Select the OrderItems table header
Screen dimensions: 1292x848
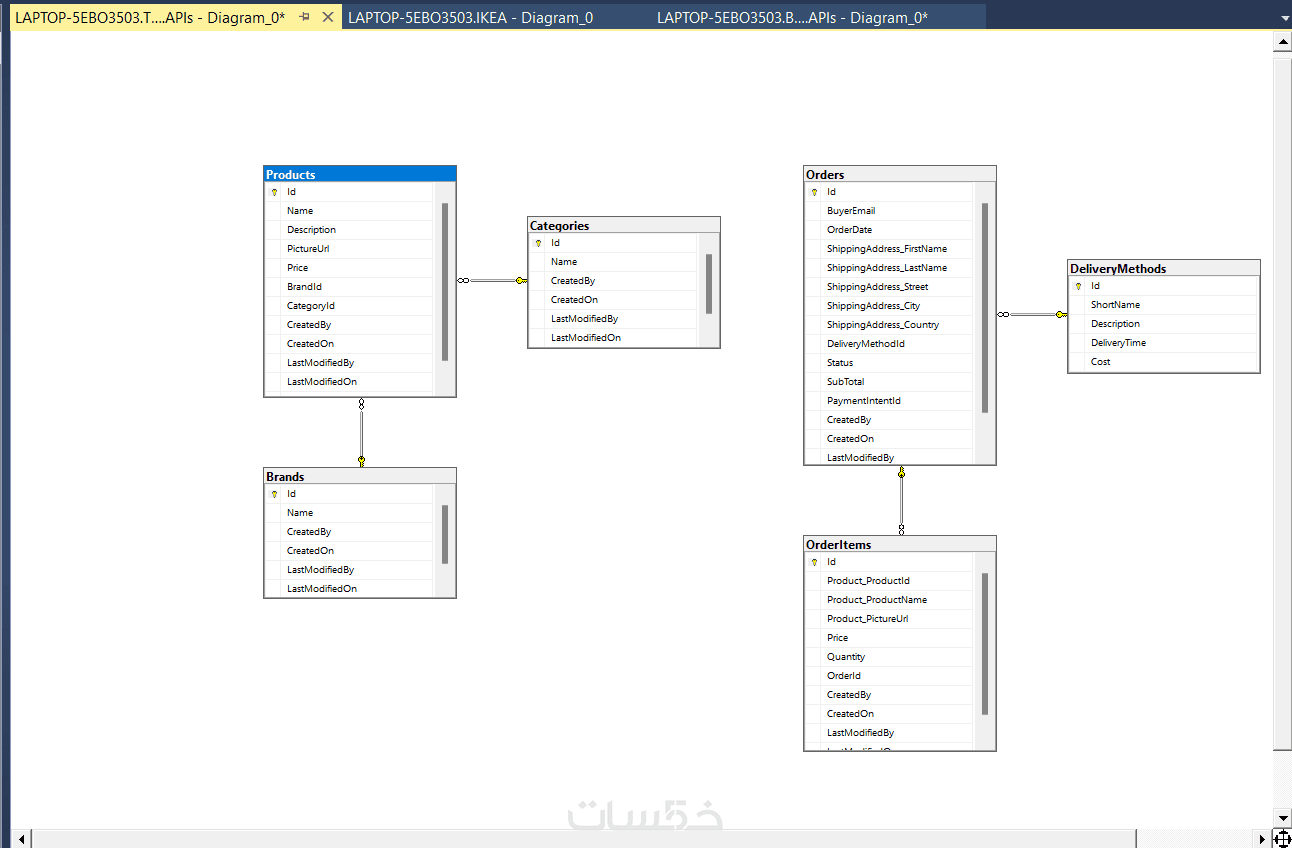tap(900, 544)
